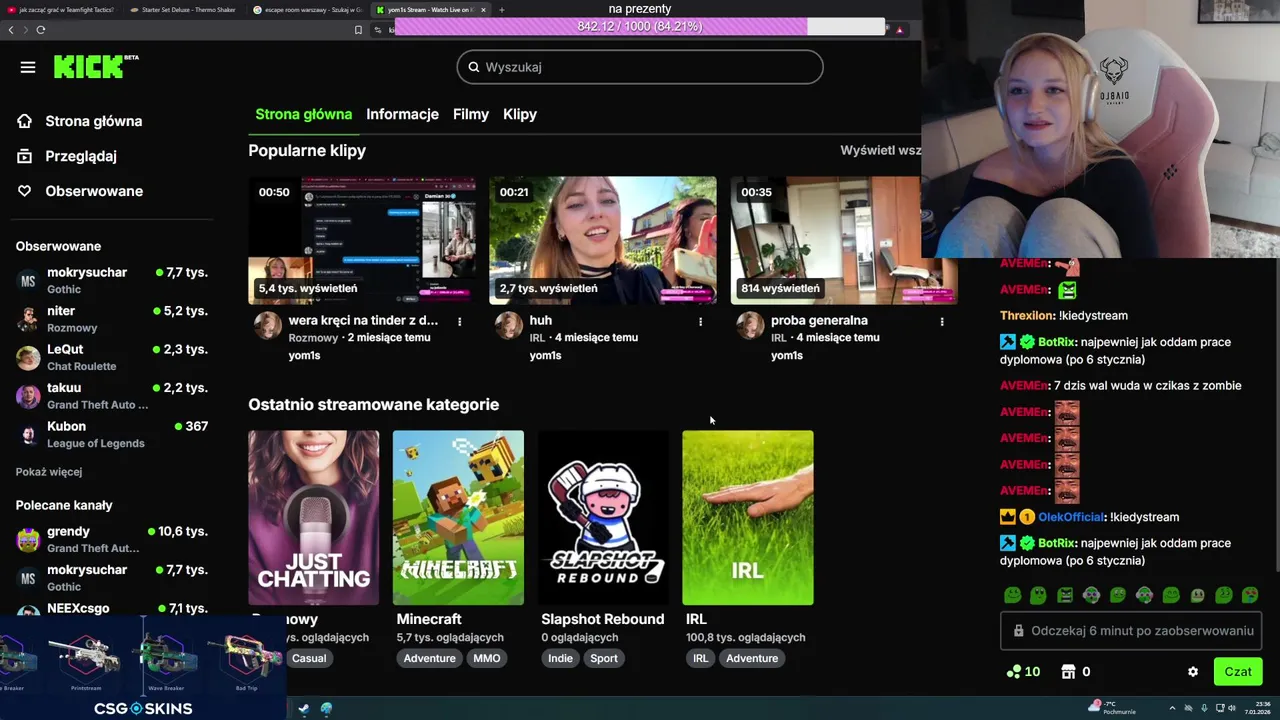Switch to the Teamfight Tactics browser tab
Viewport: 1280px width, 720px height.
(60, 10)
